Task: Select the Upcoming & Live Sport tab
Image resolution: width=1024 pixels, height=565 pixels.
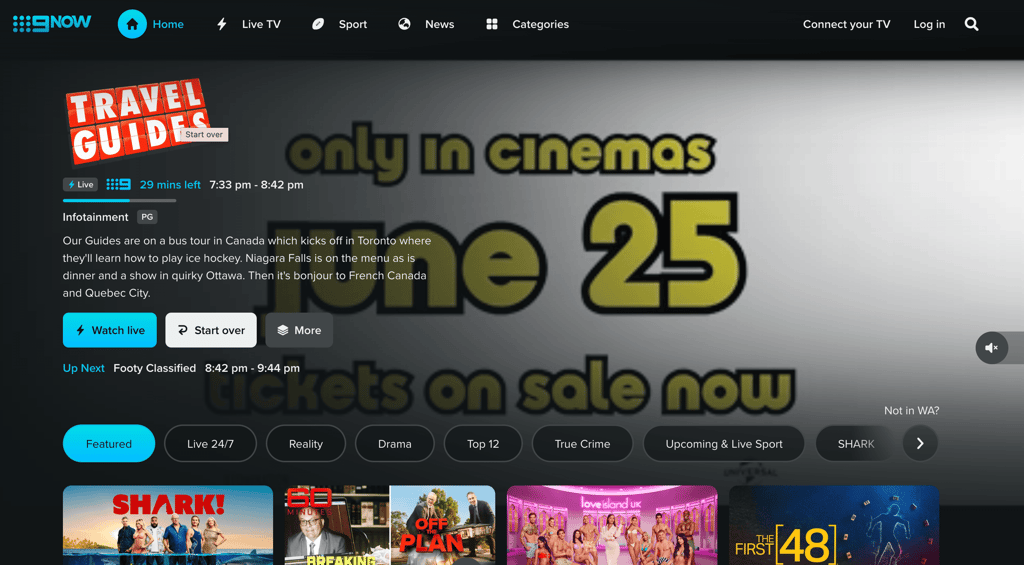Action: coord(724,444)
